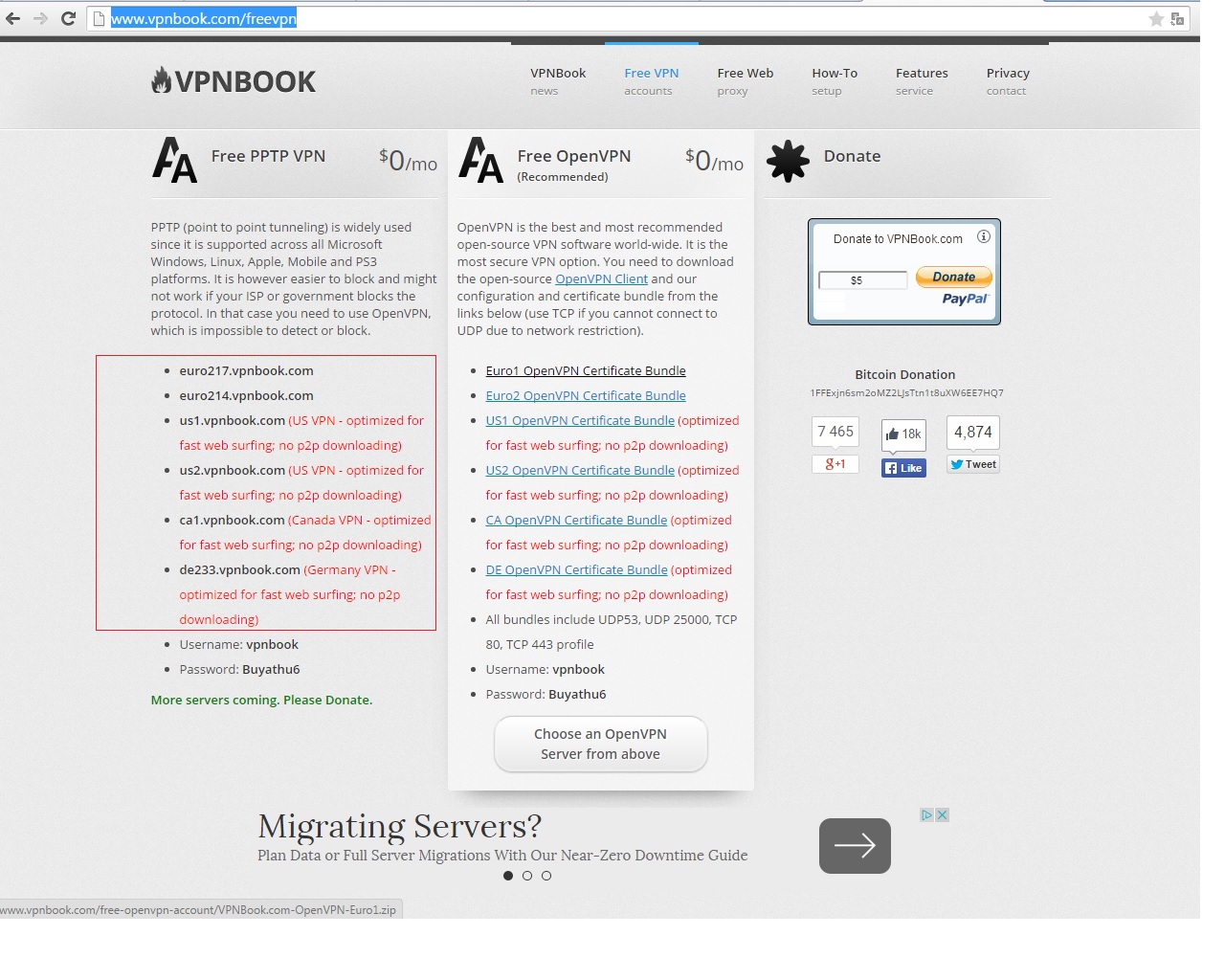This screenshot has height=980, width=1225.
Task: Download DE OpenVPN Certificate Bundle
Action: [576, 570]
